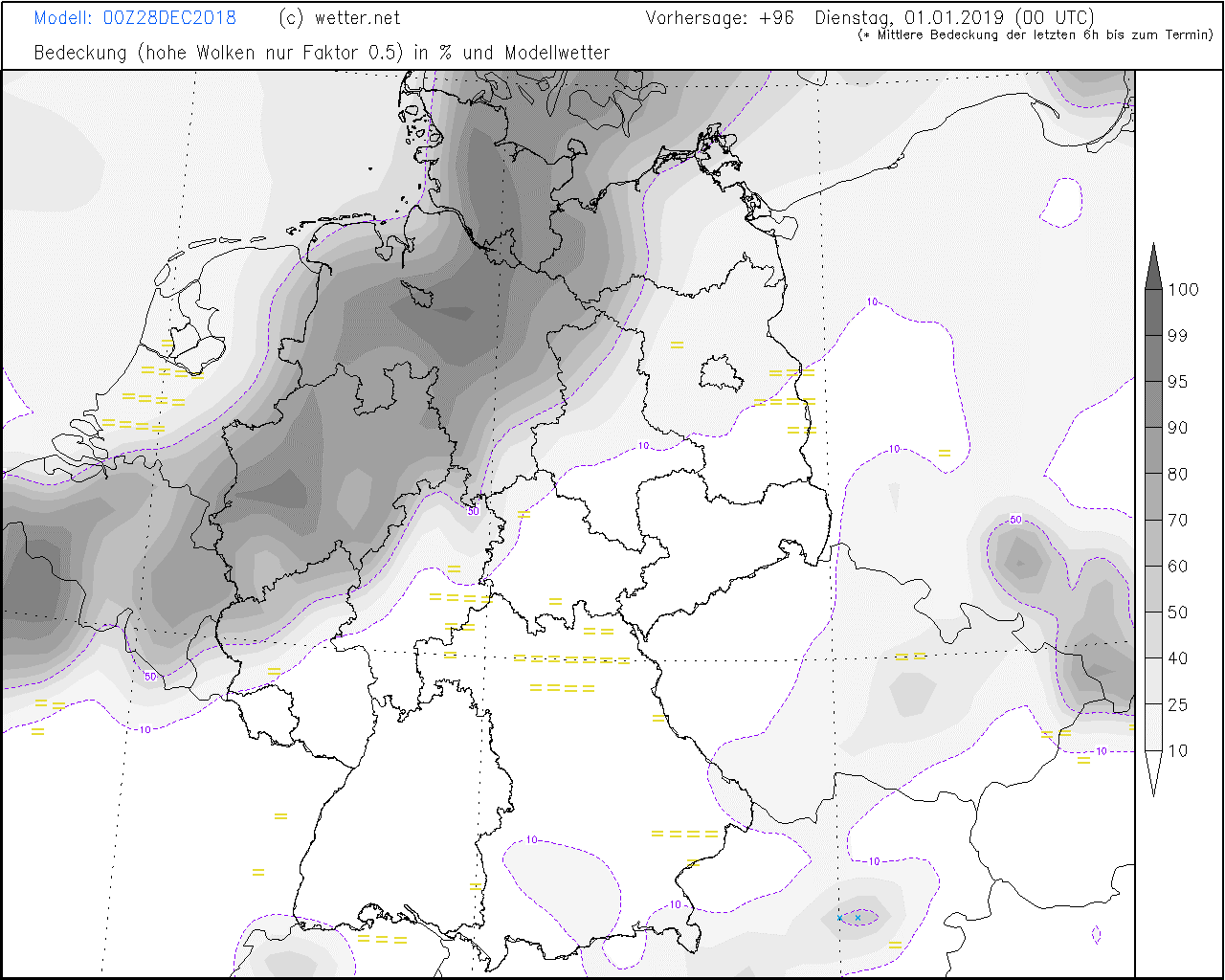Click the date "Dienstag, 01.01.2019 (00 UTC)"
1225x980 pixels.
click(x=955, y=18)
